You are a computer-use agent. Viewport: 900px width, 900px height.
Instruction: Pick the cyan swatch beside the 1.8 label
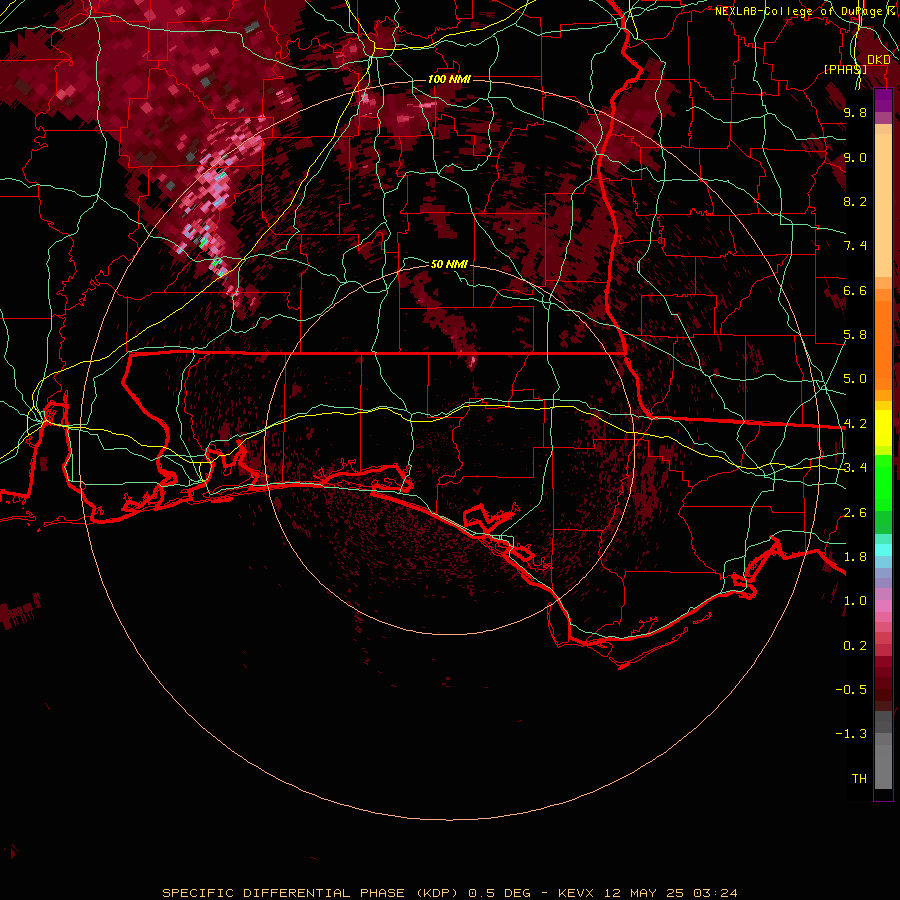pos(883,550)
